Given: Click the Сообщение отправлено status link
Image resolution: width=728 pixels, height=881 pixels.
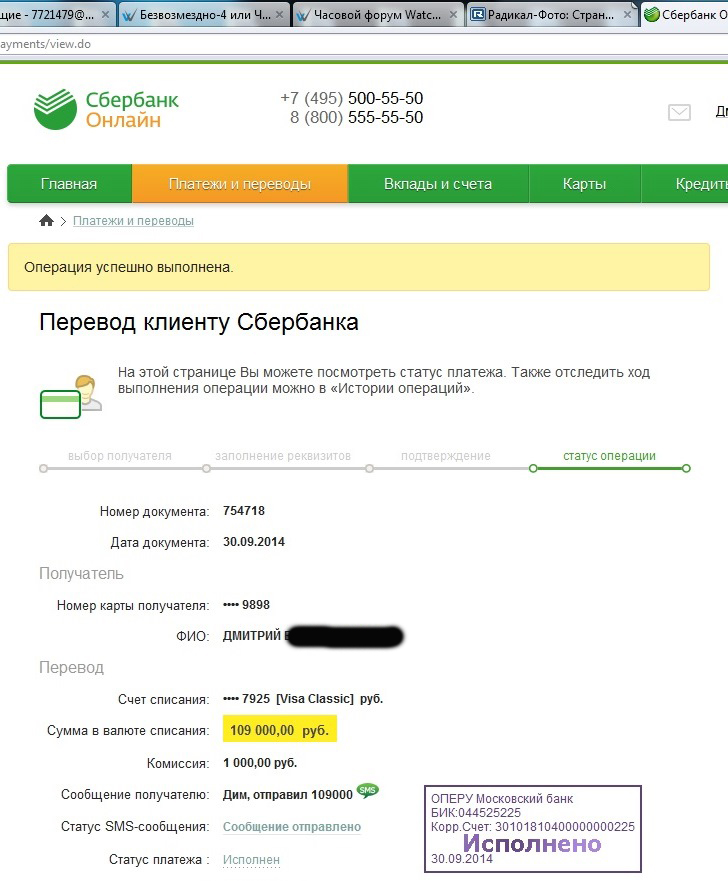Looking at the screenshot, I should click(x=291, y=827).
